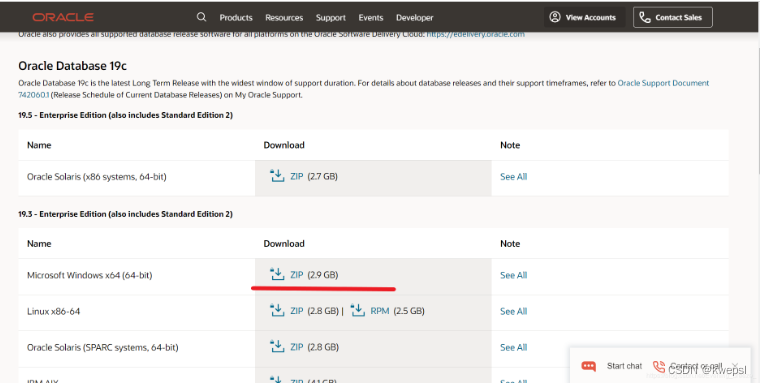
Task: Follow the Oracle Support Document link
Action: 663,83
